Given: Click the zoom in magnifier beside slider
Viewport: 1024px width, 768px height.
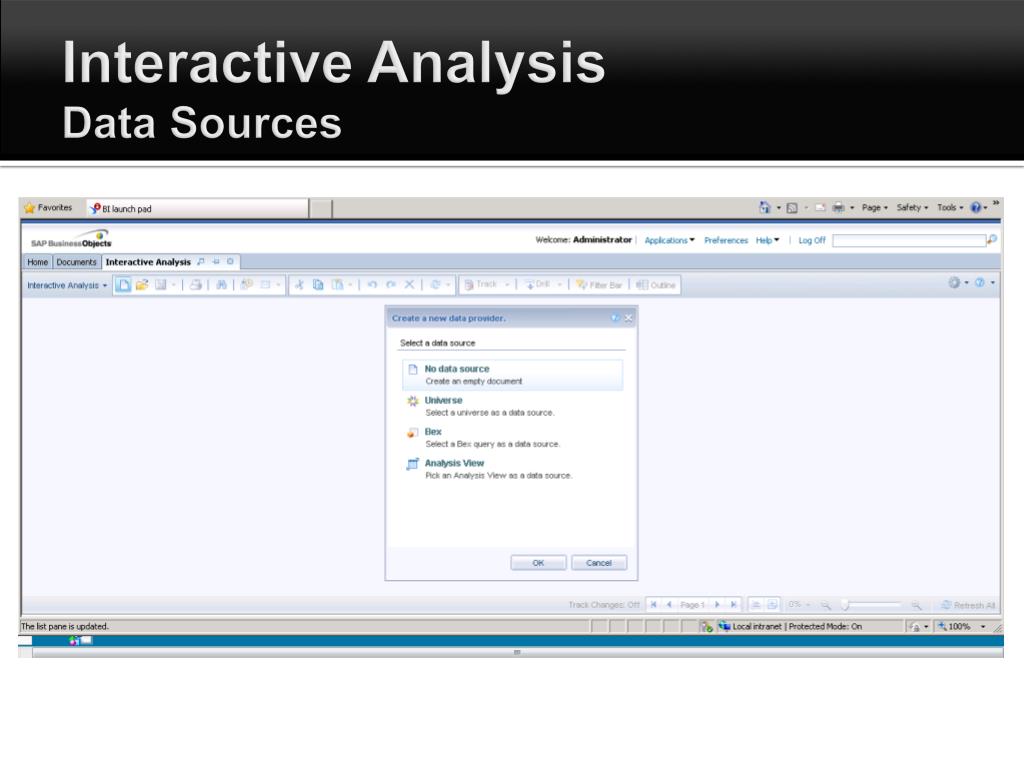Looking at the screenshot, I should 916,605.
